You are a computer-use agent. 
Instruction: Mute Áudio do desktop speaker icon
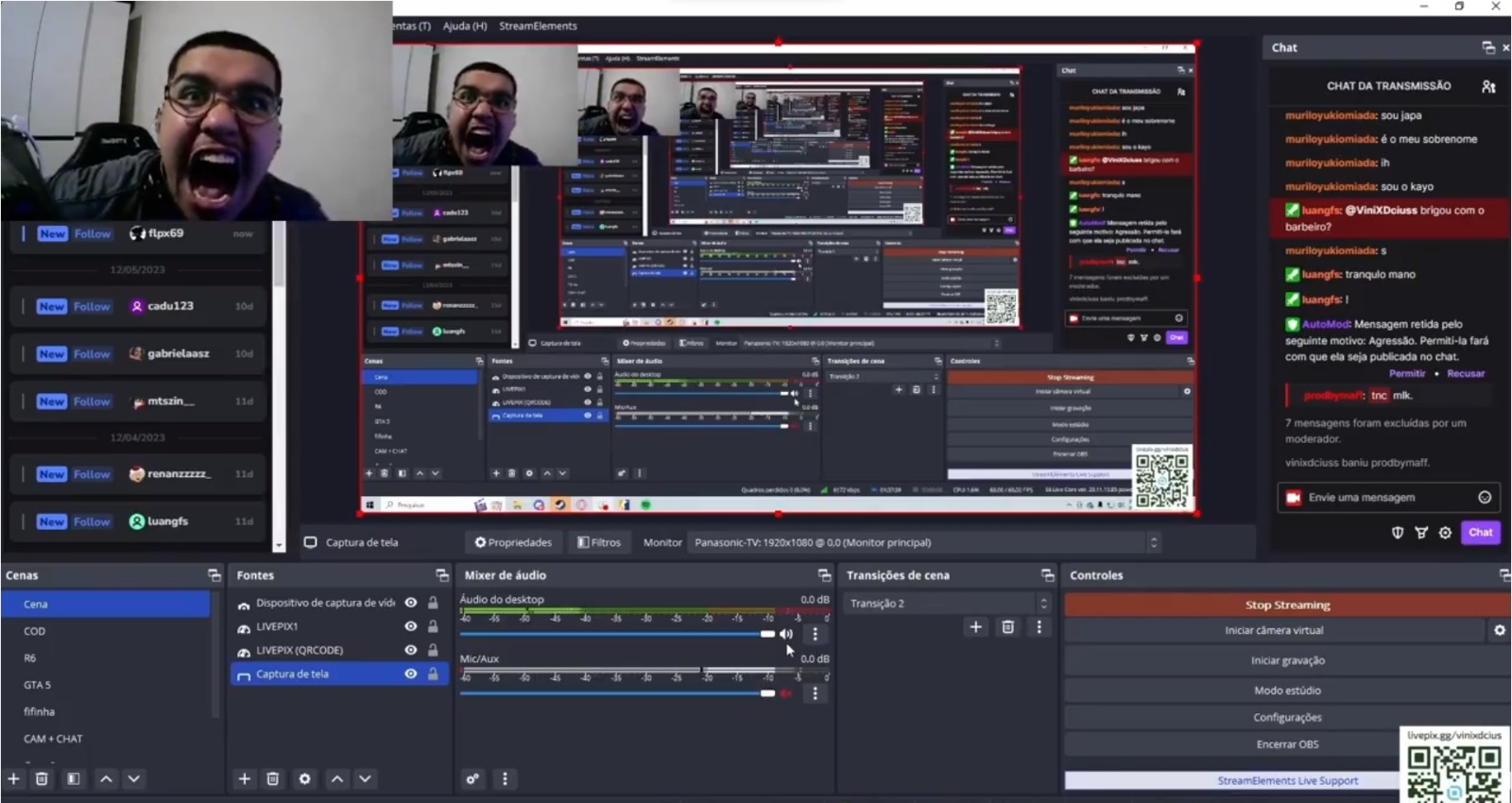pos(786,634)
